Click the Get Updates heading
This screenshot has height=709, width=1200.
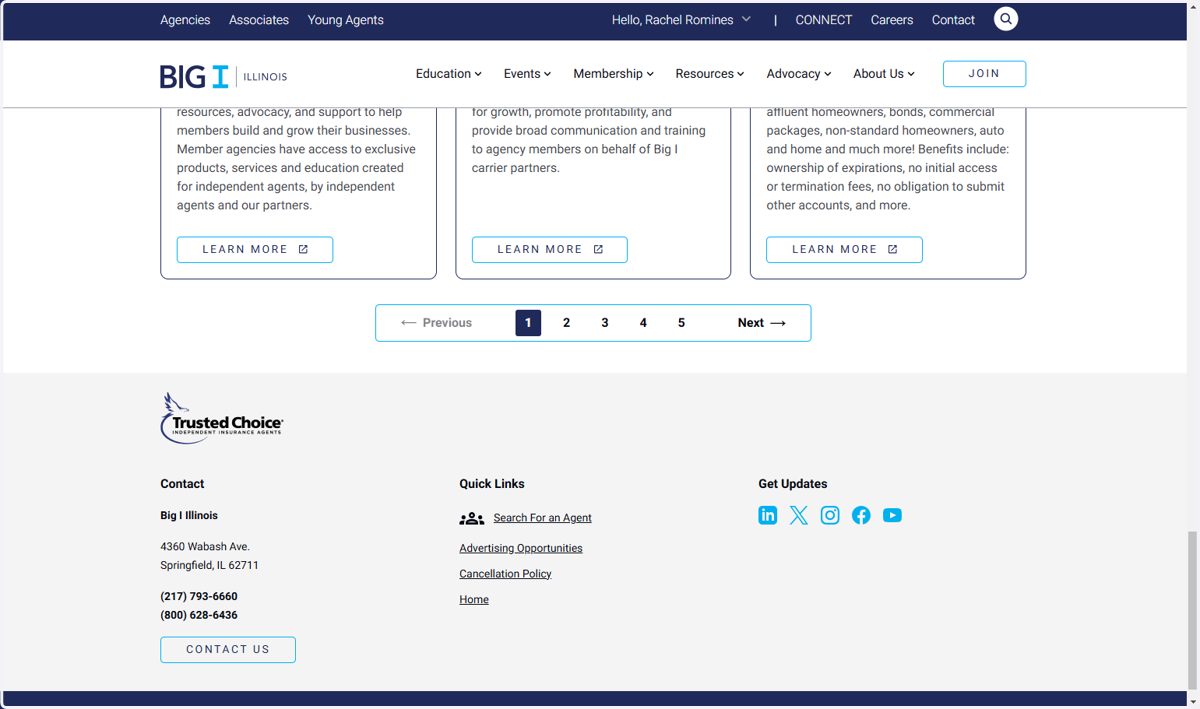coord(793,484)
